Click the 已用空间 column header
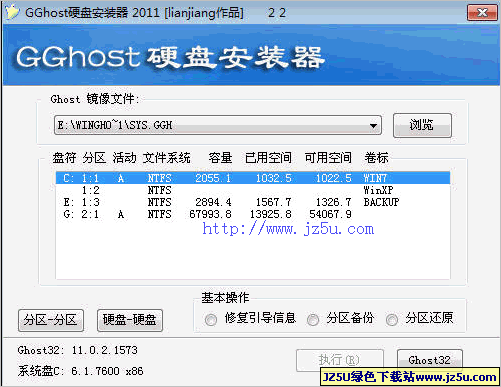Screen dimensions: 501x387 click(x=268, y=158)
